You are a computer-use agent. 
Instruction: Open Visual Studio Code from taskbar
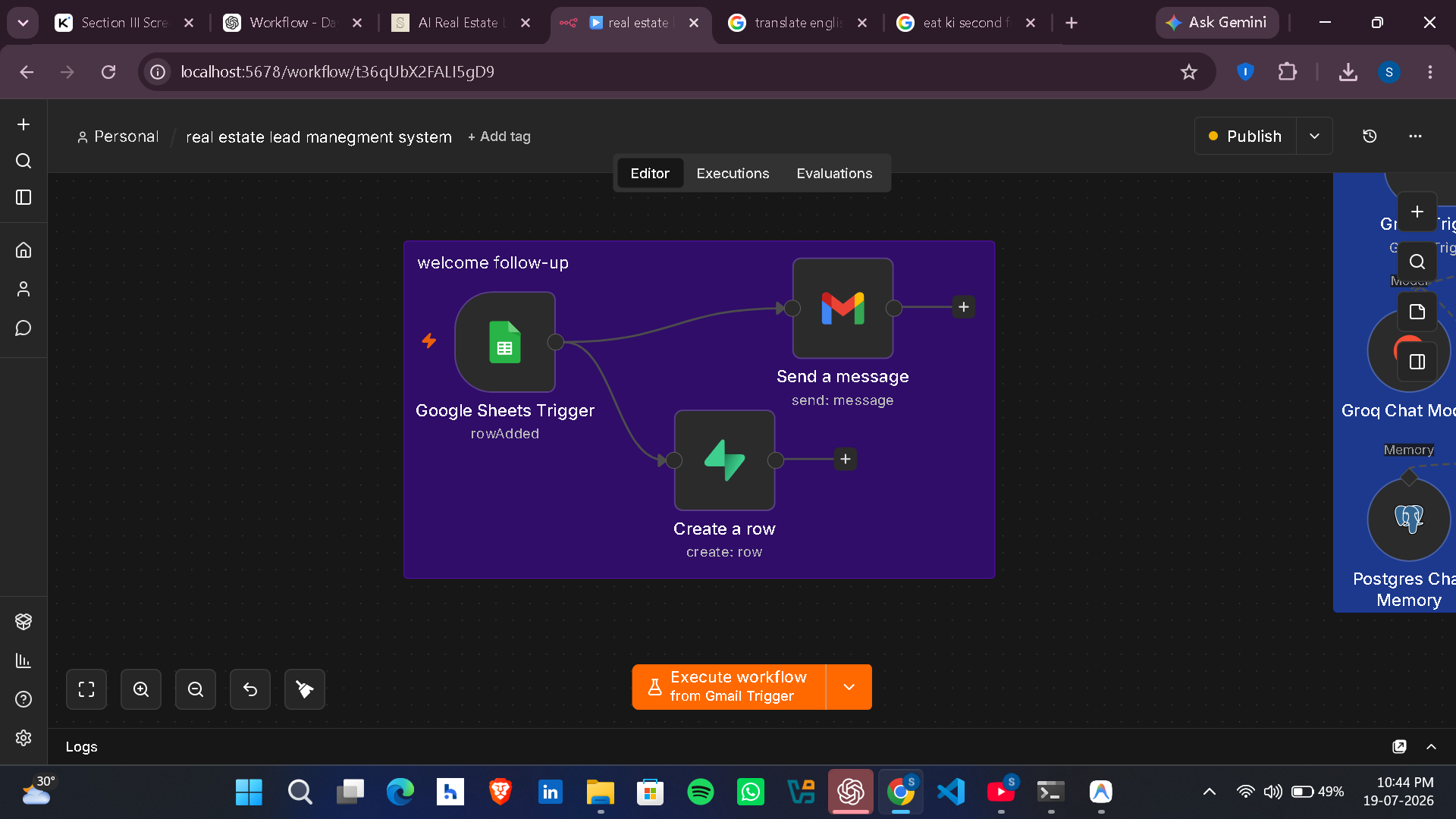[x=951, y=792]
